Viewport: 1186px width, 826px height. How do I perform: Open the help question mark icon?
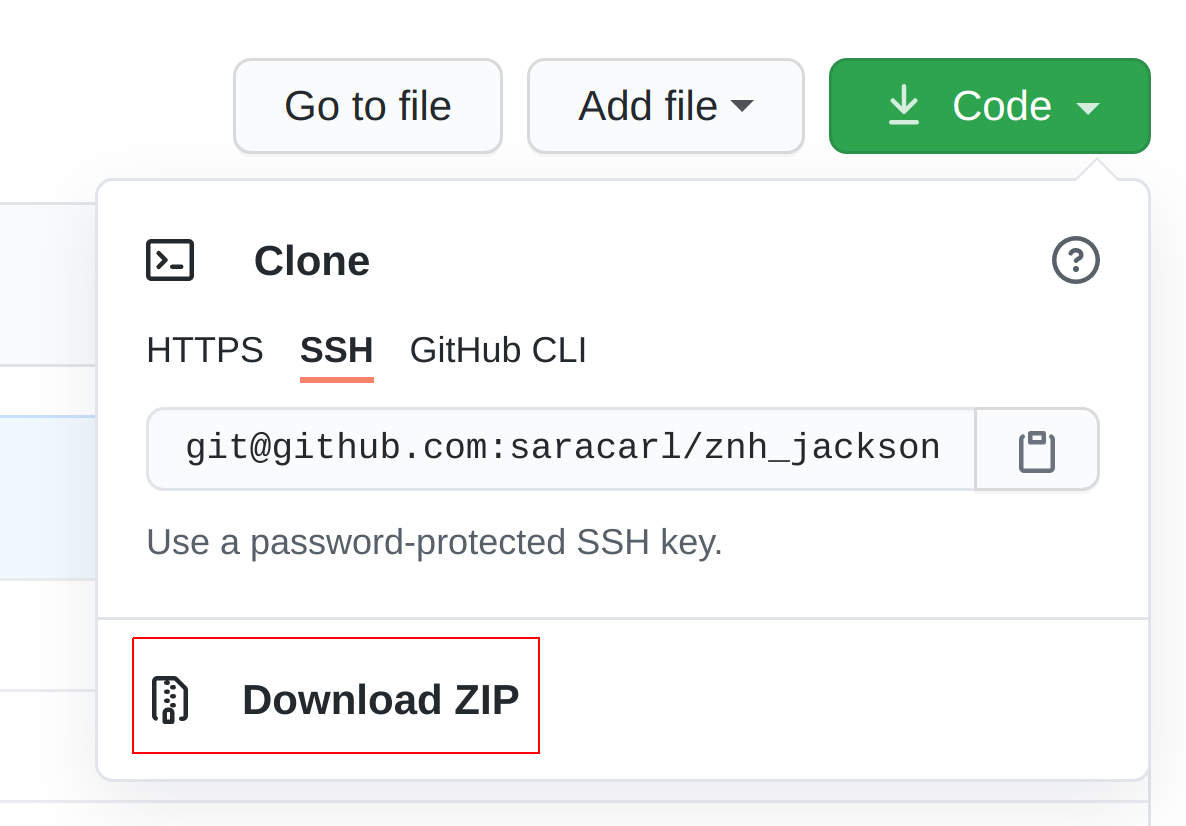(x=1076, y=260)
